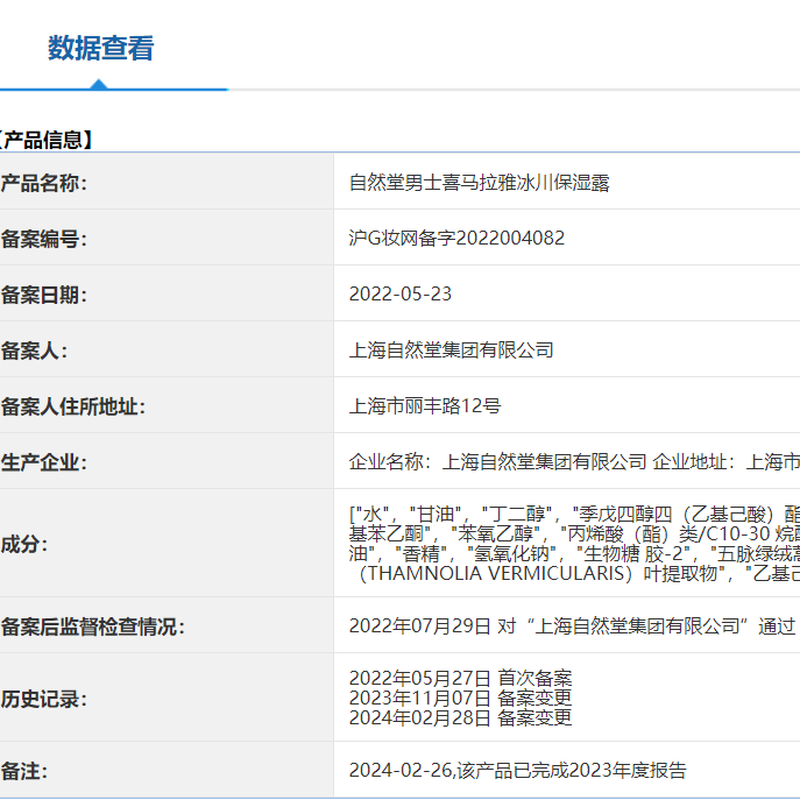
Task: Click the 备案人住所地址 row label
Action: point(73,407)
